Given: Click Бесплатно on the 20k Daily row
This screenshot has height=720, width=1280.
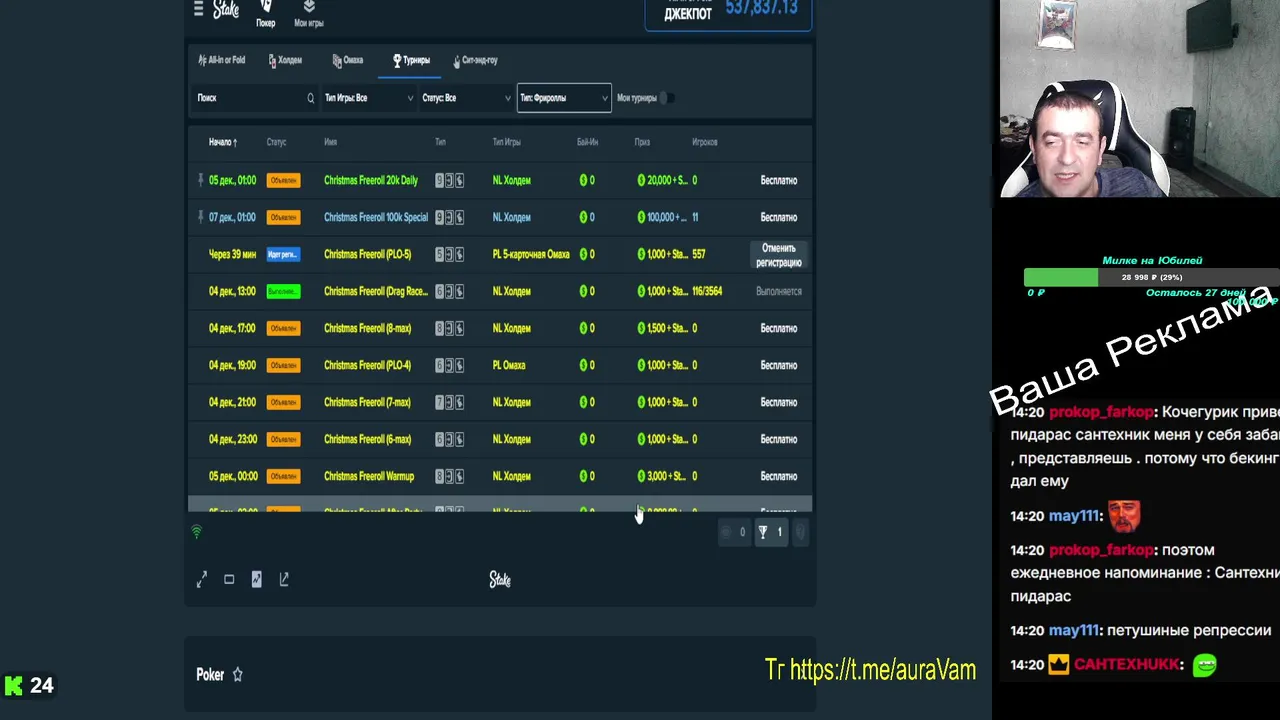Looking at the screenshot, I should (779, 180).
